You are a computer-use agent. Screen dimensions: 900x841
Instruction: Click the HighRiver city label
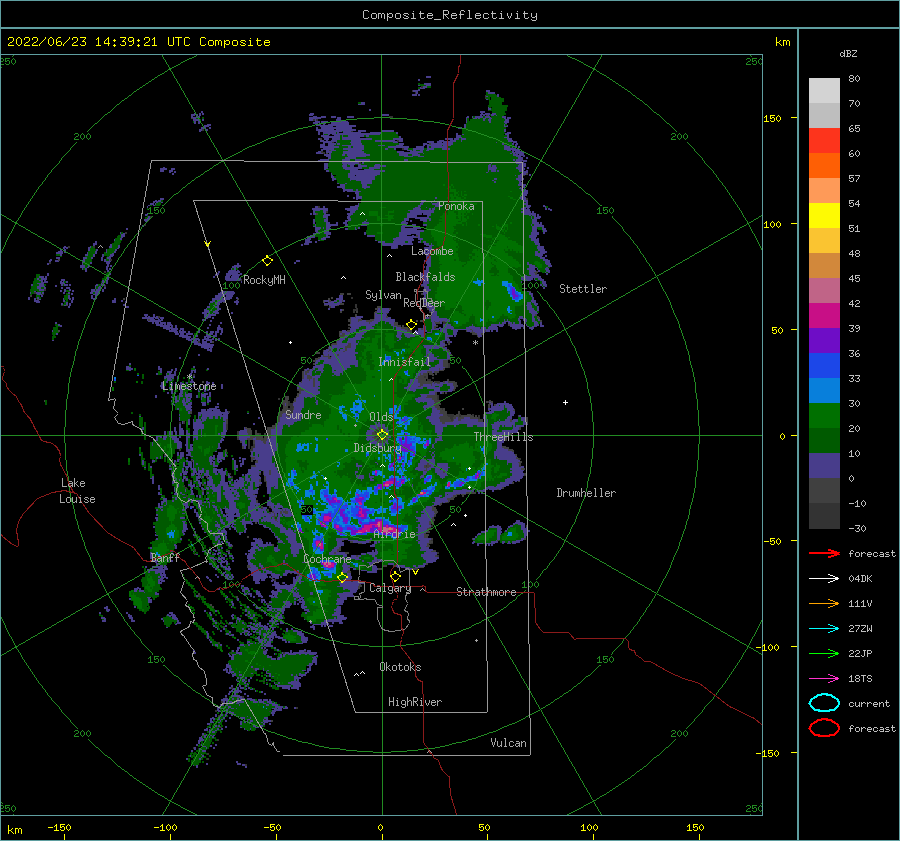pos(415,702)
